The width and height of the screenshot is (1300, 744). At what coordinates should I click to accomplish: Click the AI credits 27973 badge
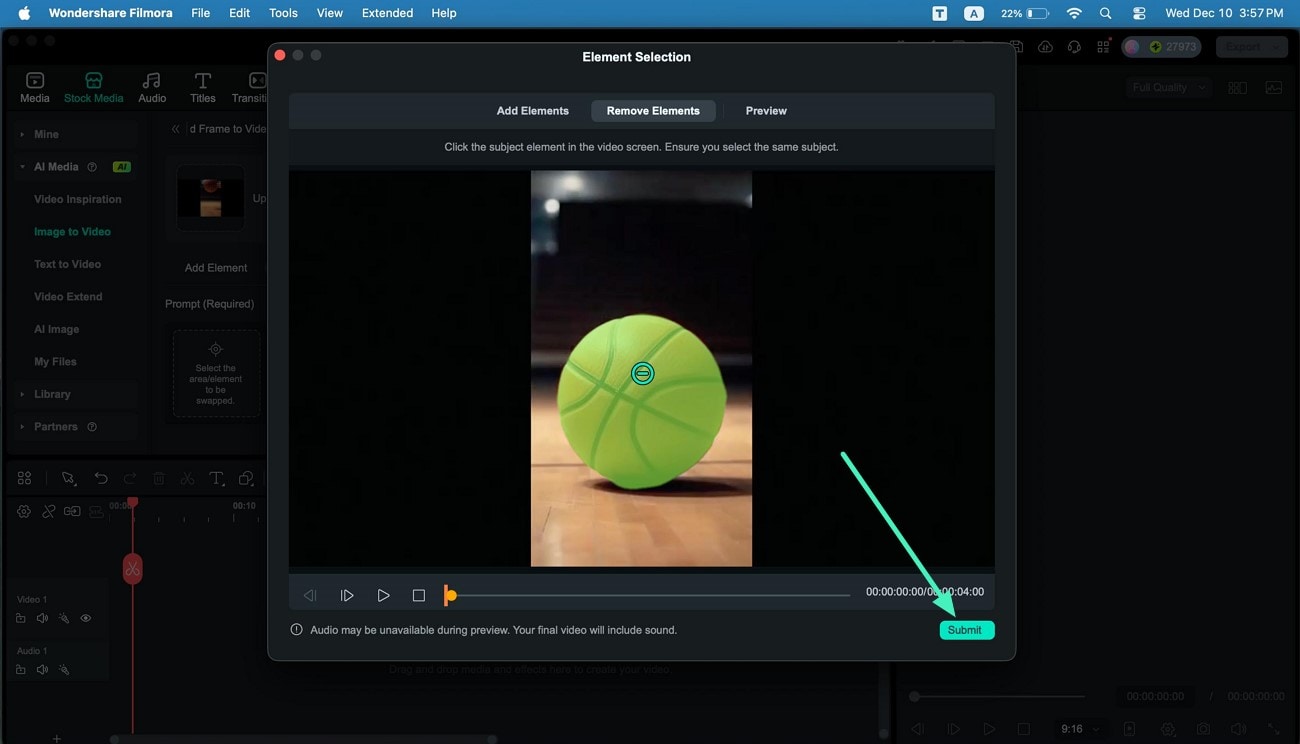1161,47
